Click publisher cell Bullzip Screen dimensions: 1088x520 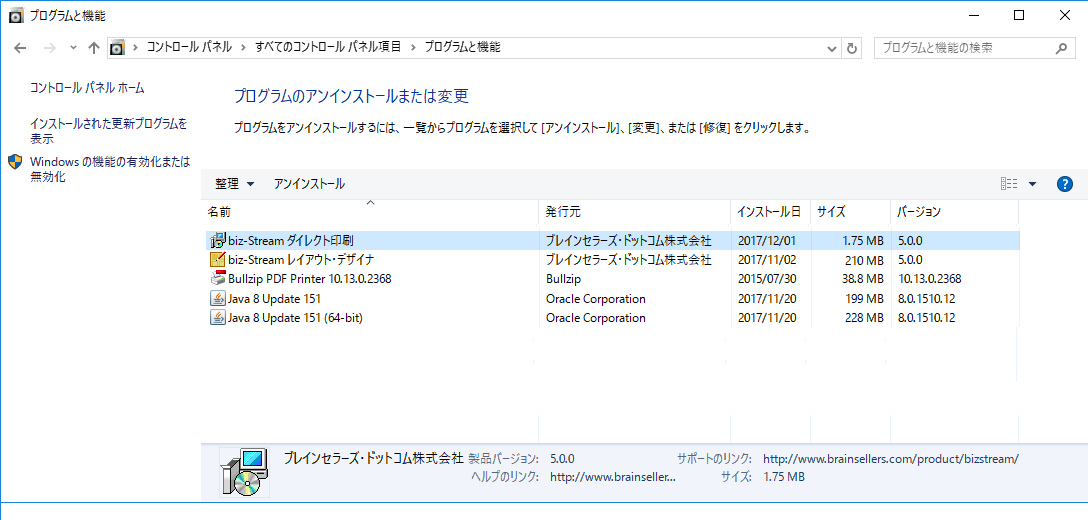point(563,279)
